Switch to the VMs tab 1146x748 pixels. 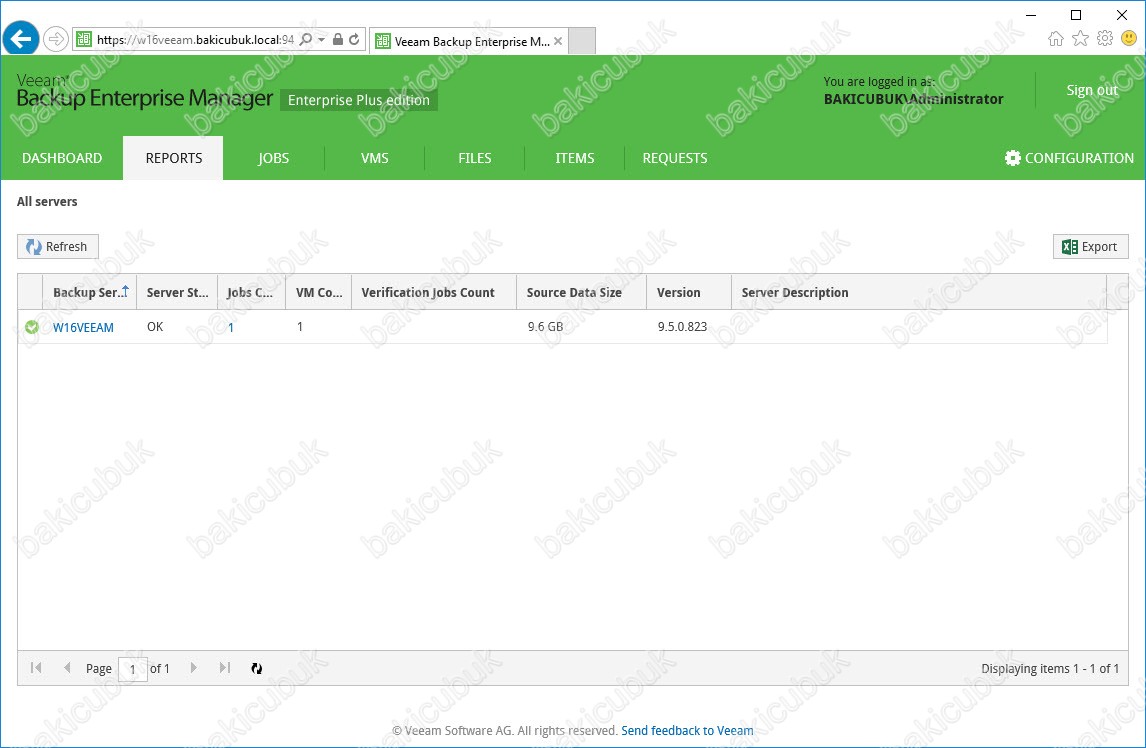click(x=374, y=158)
